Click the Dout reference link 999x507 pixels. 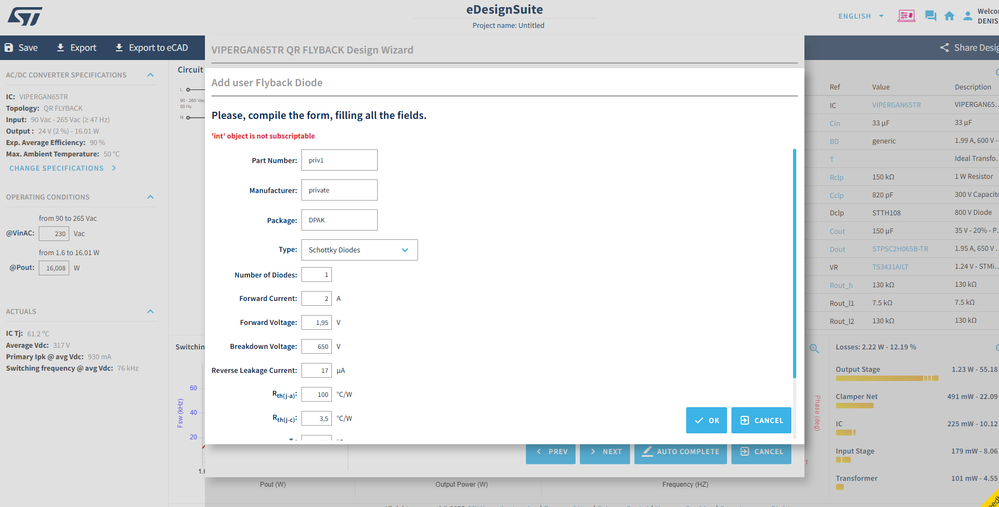(837, 250)
